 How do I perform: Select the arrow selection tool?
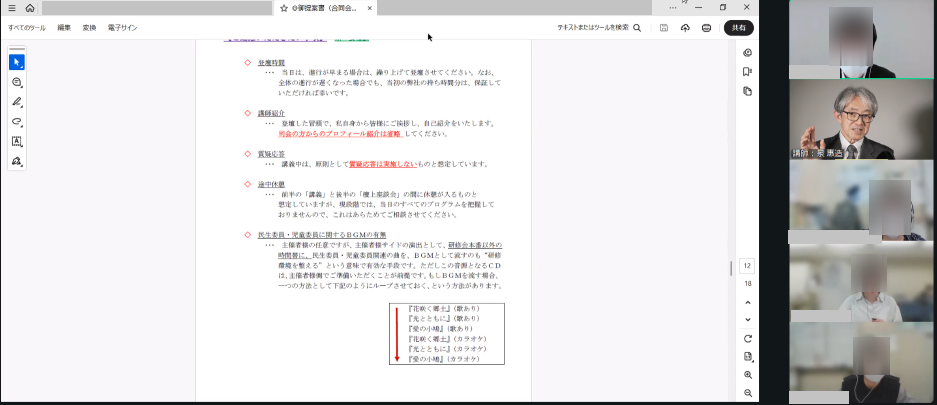(17, 62)
